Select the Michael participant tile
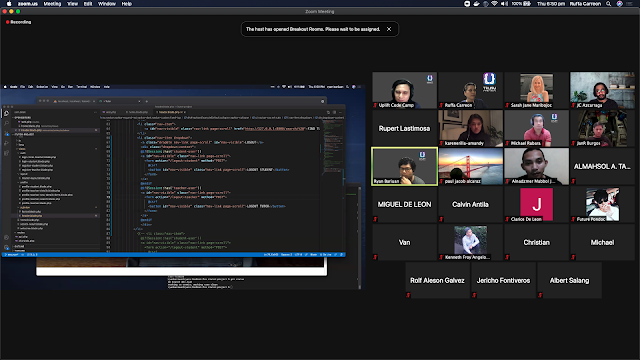The width and height of the screenshot is (640, 360). coord(602,242)
